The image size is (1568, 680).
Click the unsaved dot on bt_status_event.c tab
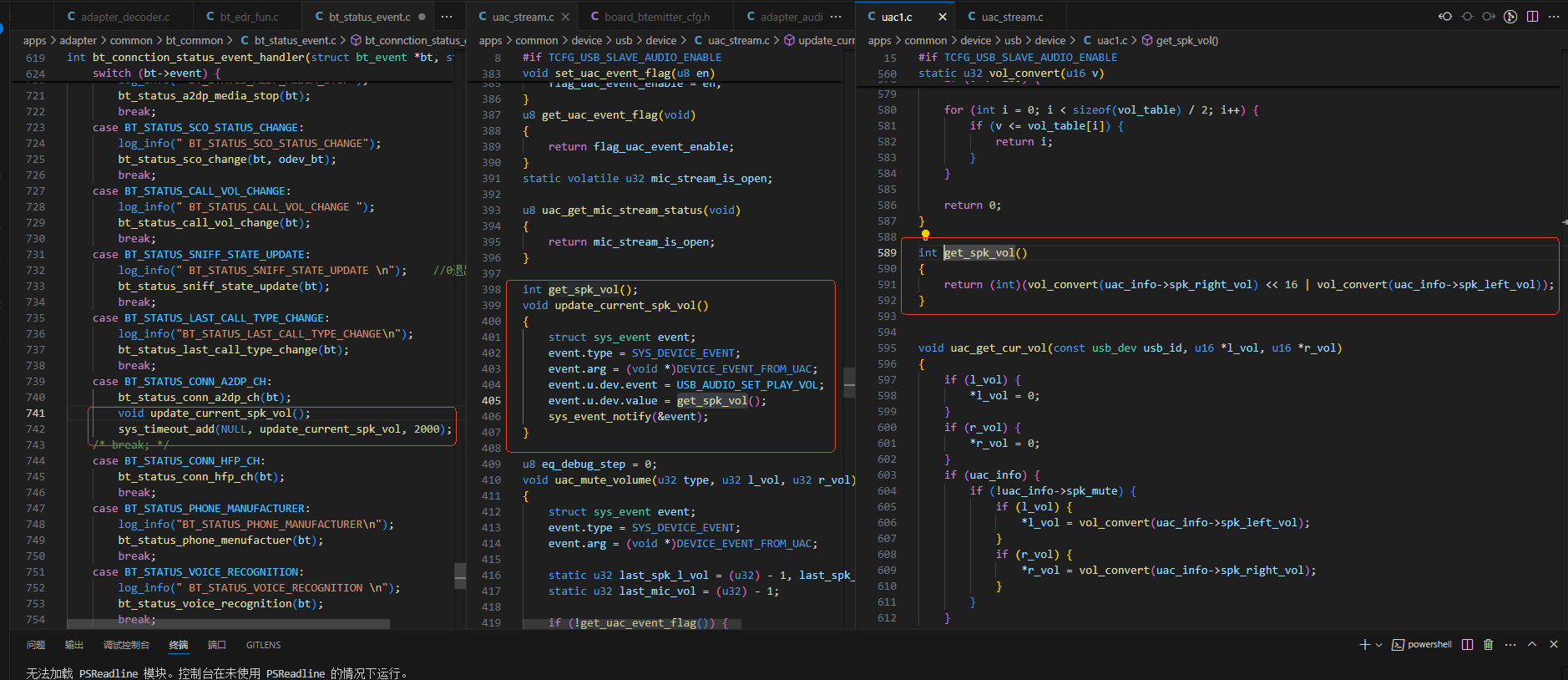[422, 17]
